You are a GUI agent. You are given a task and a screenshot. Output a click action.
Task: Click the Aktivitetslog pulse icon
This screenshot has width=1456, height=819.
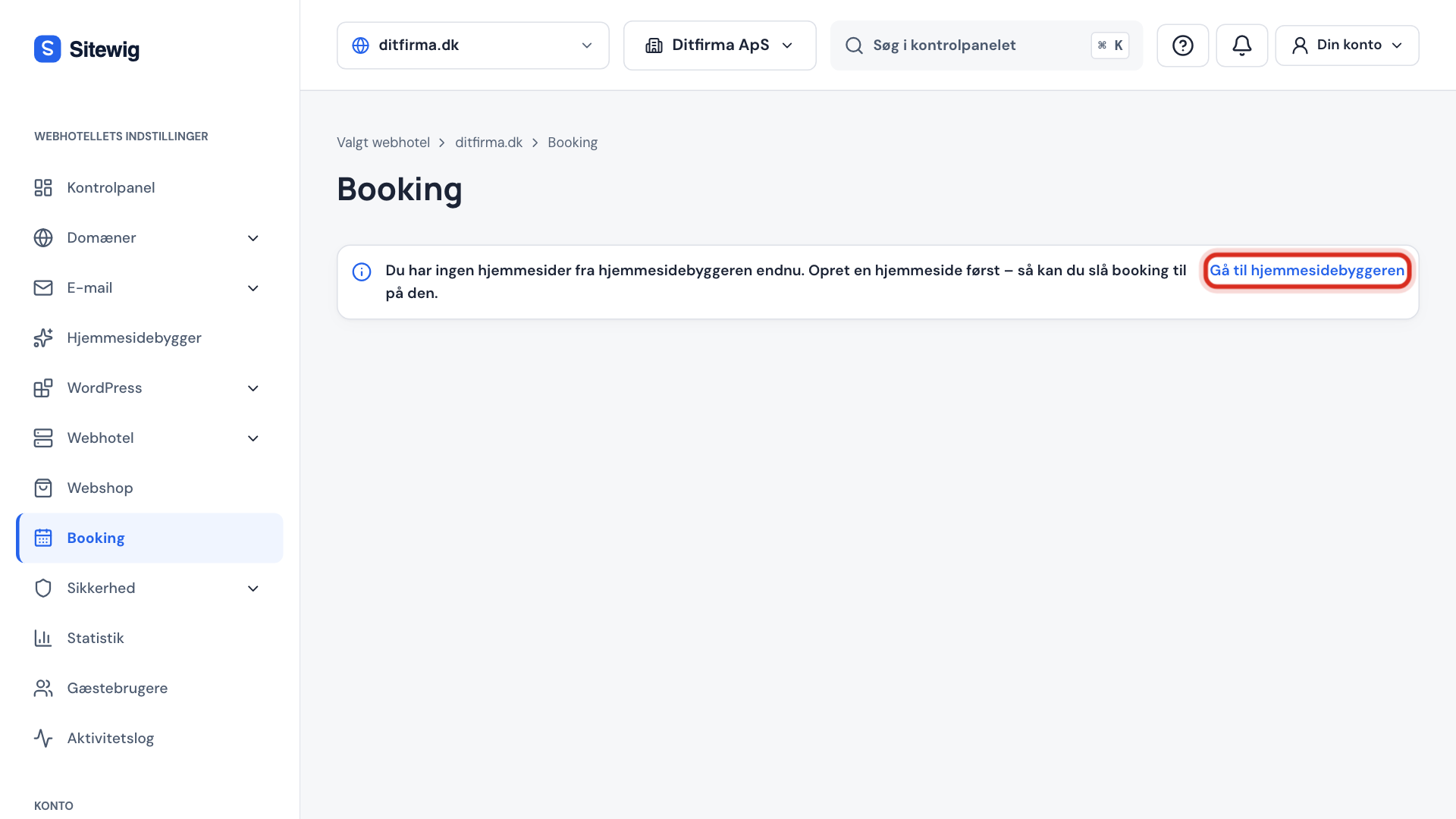[x=43, y=738]
